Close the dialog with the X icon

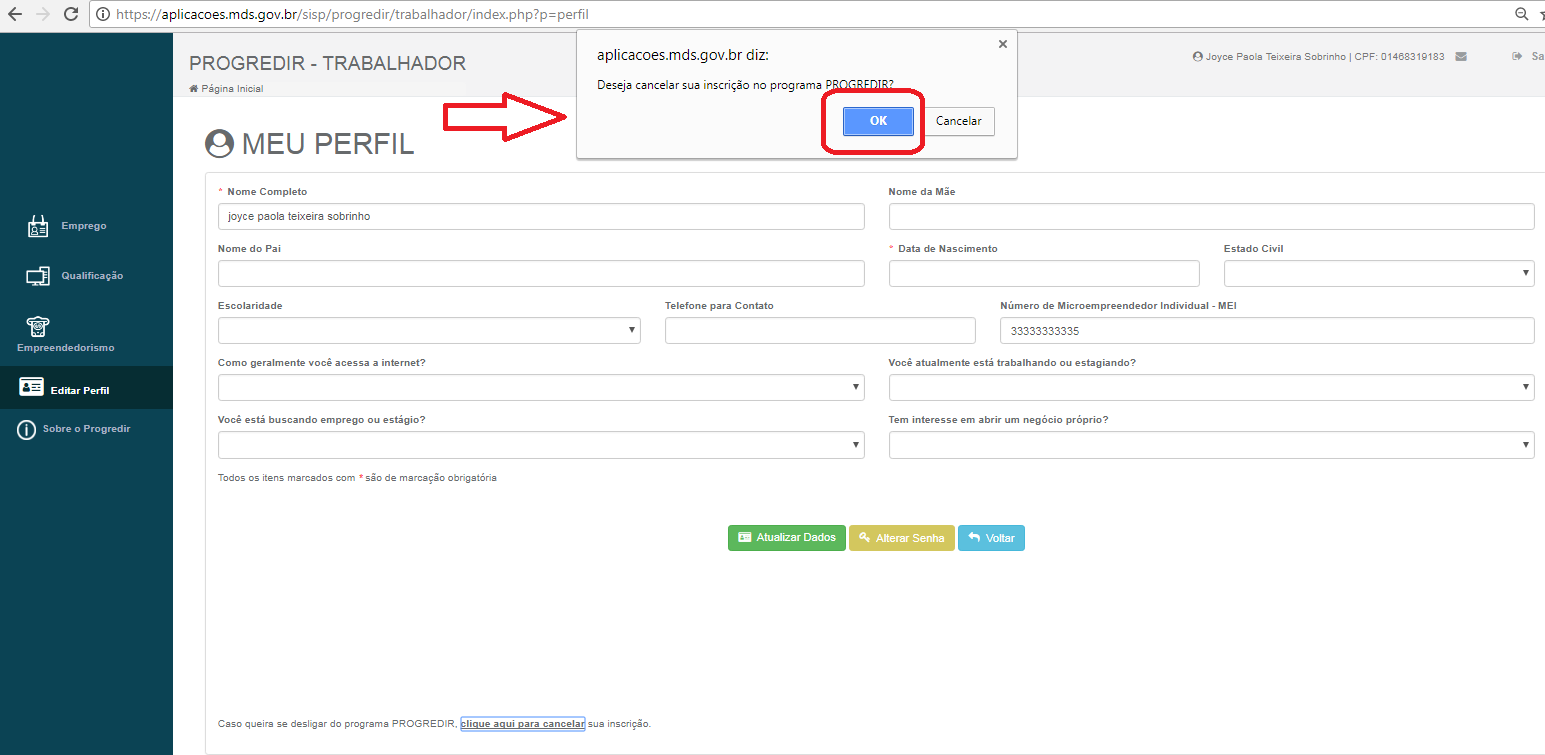(1002, 44)
